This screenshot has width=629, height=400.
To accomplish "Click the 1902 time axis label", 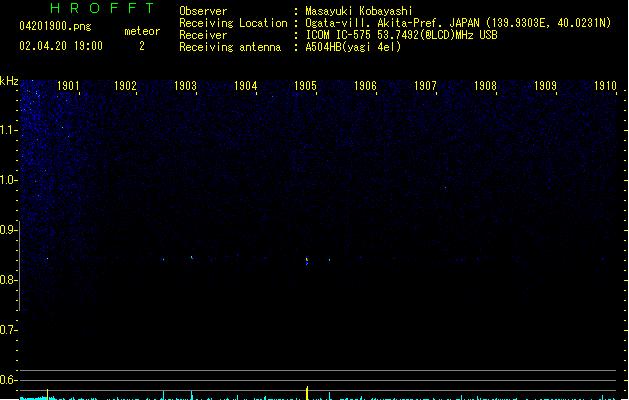I will click(x=126, y=86).
